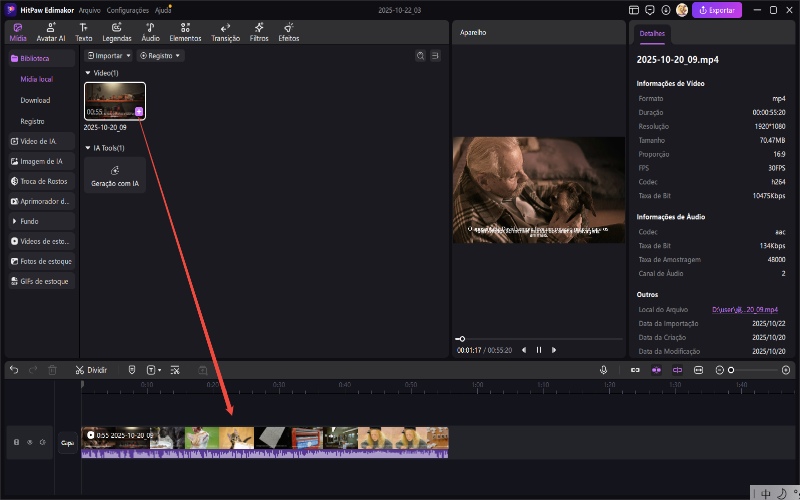The height and width of the screenshot is (500, 800).
Task: Click the timeline zoom slider
Action: [x=731, y=370]
